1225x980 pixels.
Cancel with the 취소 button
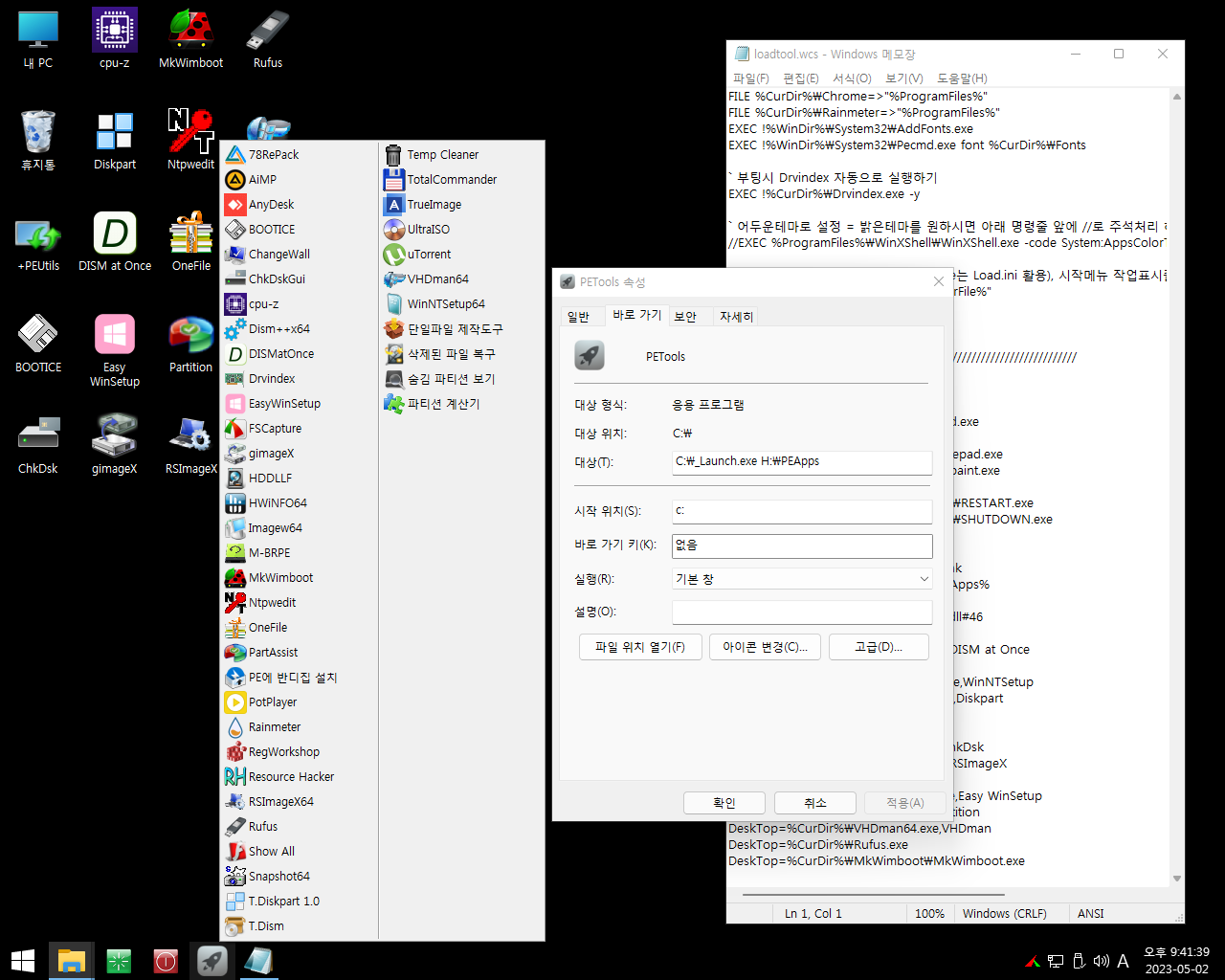pos(815,803)
